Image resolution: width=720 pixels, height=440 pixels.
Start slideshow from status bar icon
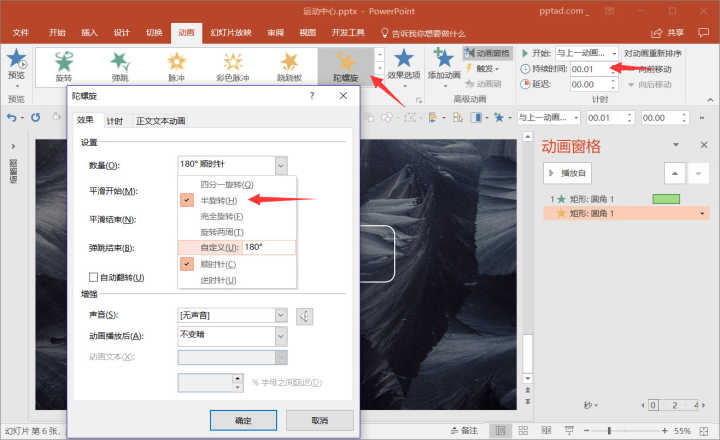coord(569,430)
